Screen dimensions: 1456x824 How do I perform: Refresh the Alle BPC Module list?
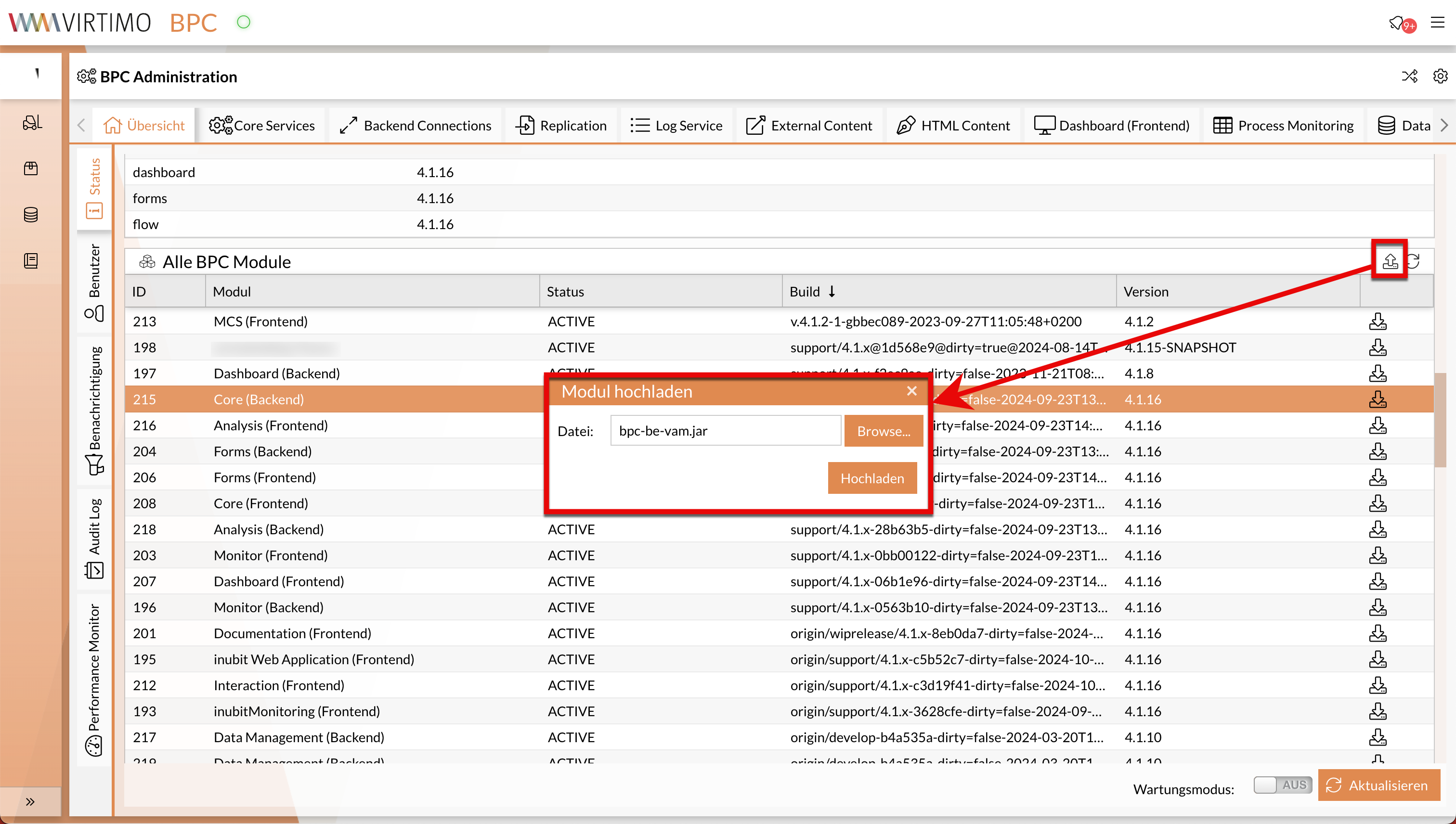(x=1415, y=261)
